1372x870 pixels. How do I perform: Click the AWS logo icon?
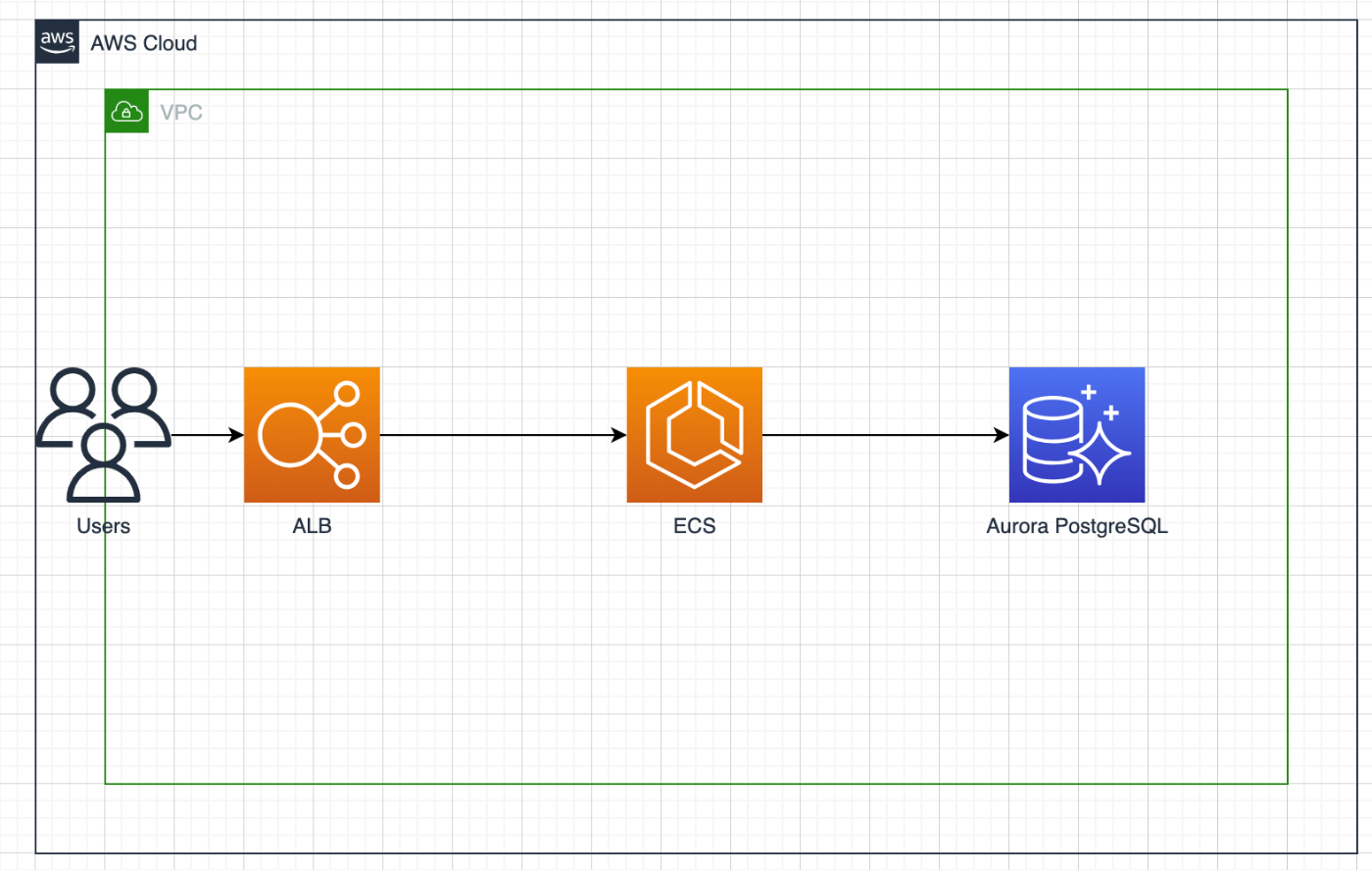tap(58, 42)
